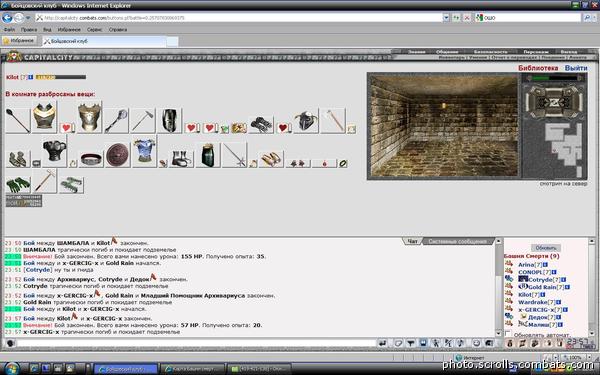Pick up the green gloves item
This screenshot has width=600, height=375.
pos(18,185)
